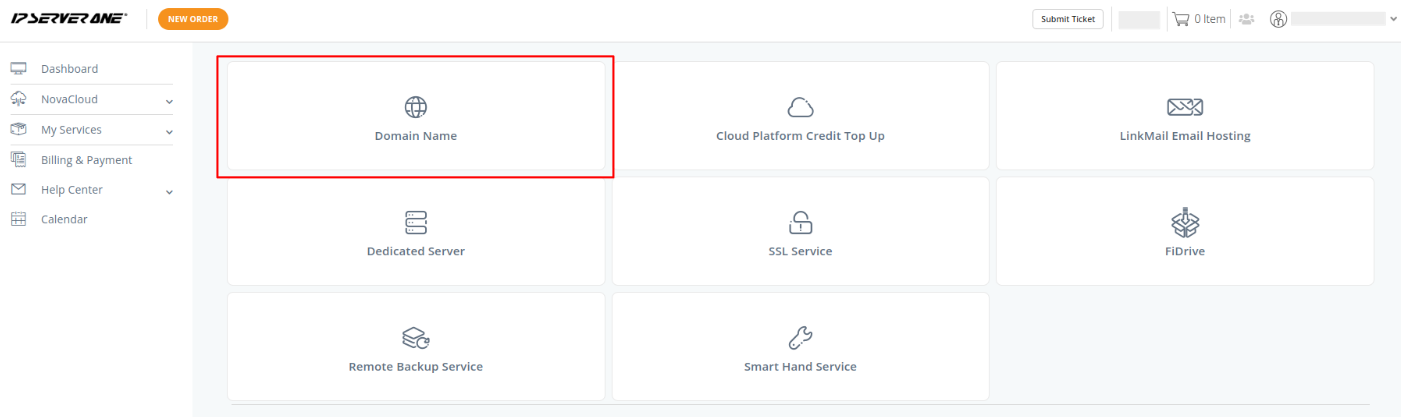Click the group users icon in header
The width and height of the screenshot is (1401, 417).
click(1246, 19)
